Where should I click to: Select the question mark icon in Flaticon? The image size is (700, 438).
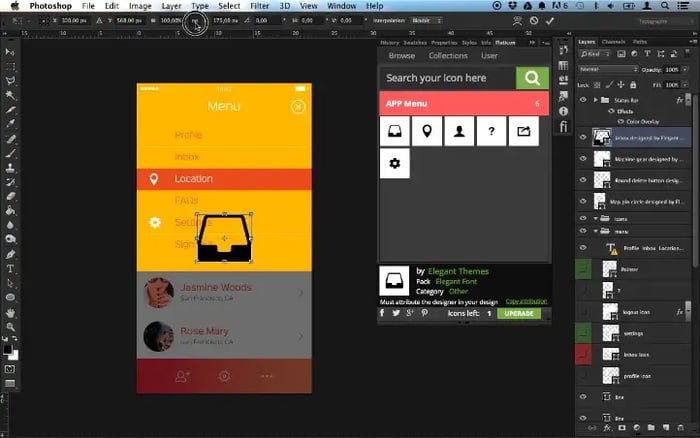coord(491,129)
